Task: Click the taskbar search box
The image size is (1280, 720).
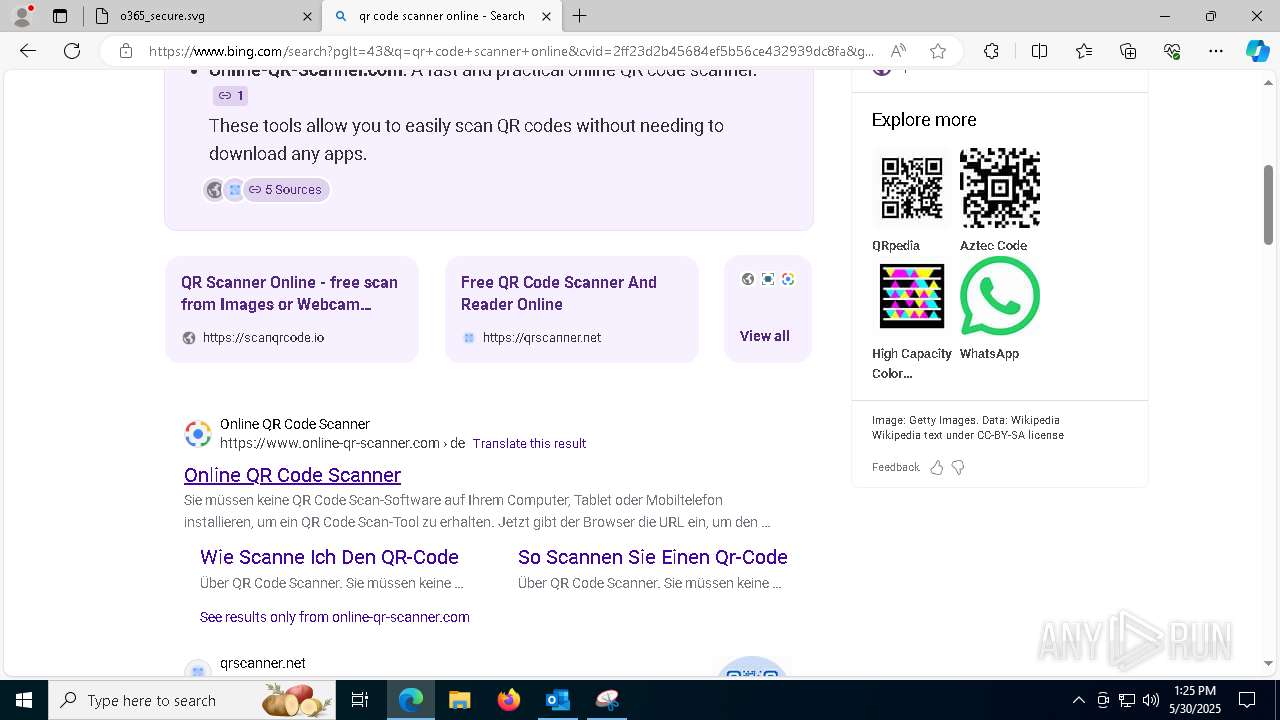Action: (x=192, y=700)
